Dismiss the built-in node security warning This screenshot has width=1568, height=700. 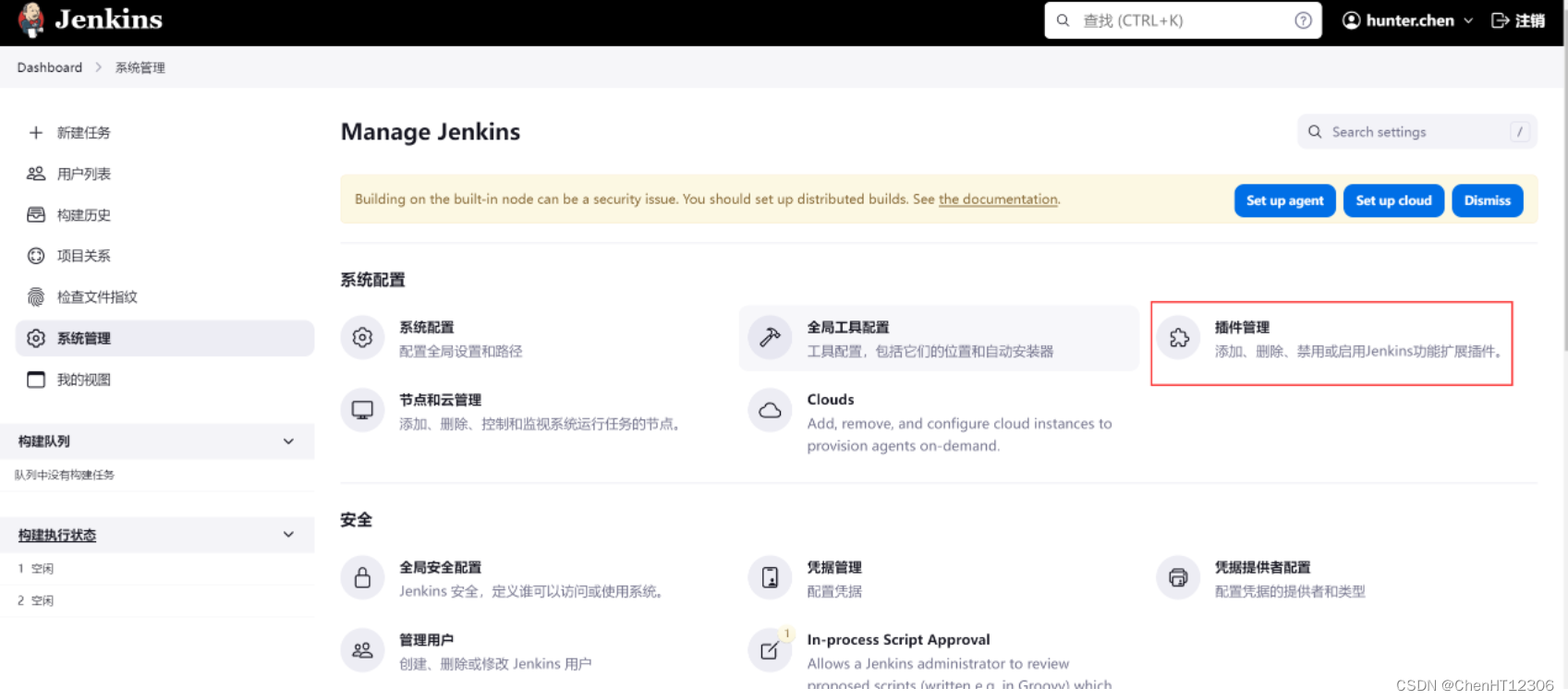1487,200
